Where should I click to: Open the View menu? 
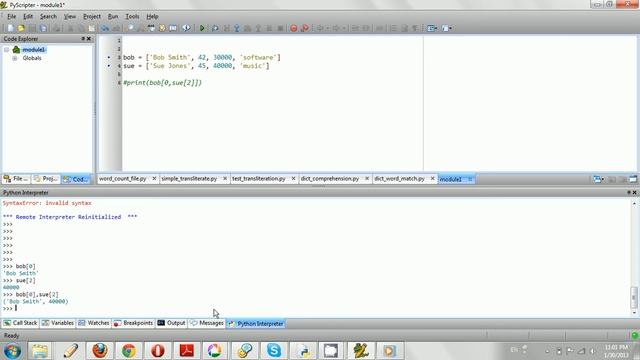[x=70, y=16]
